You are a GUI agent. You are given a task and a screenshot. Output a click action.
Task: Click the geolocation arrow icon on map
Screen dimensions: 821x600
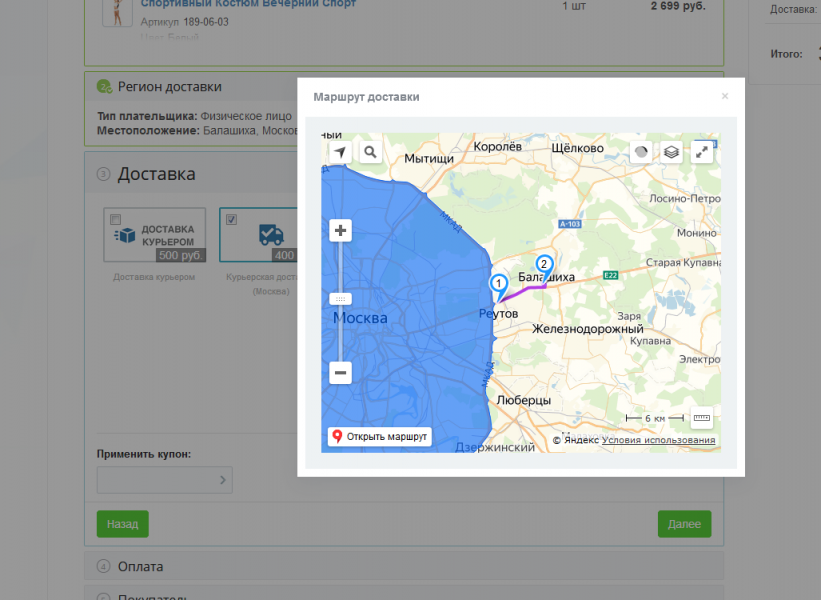340,152
